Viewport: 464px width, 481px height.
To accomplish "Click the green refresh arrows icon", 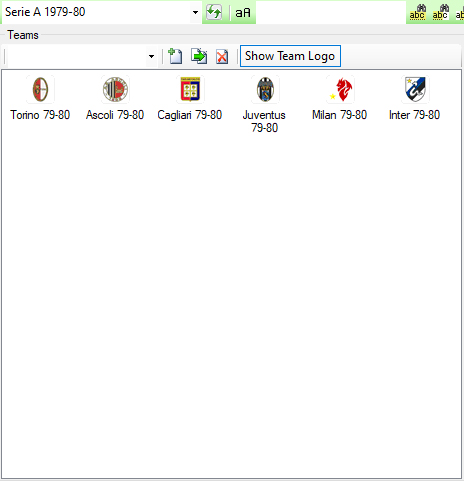I will click(214, 12).
